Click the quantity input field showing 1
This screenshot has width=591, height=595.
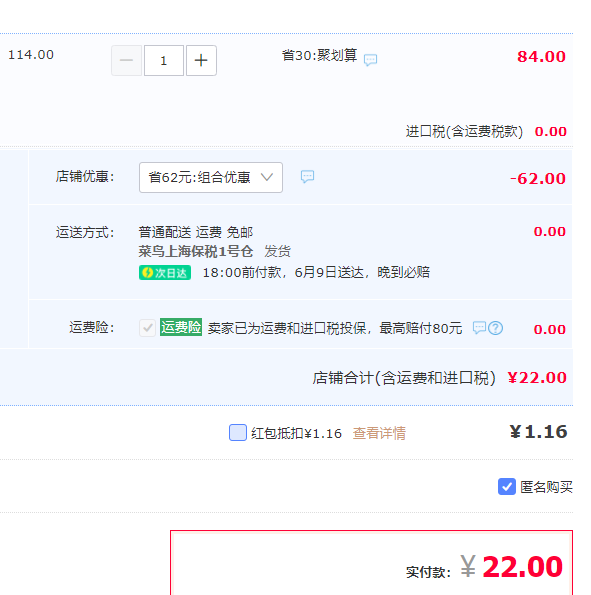(x=164, y=60)
